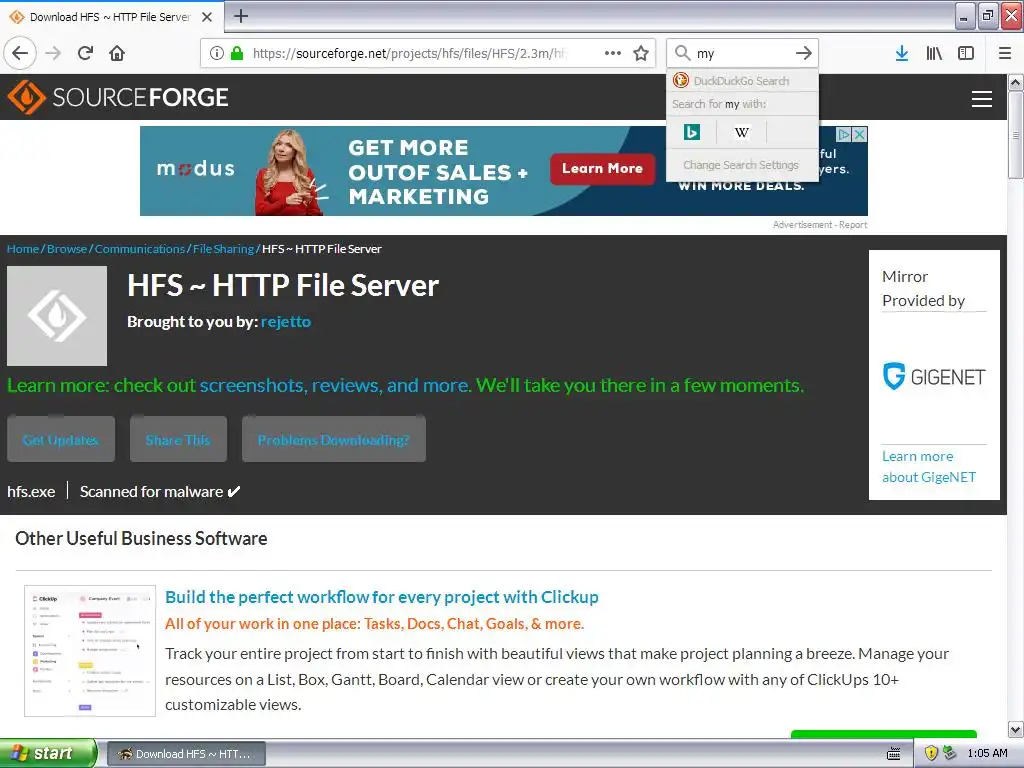Go back to the previous page
1024x768 pixels.
coord(20,53)
